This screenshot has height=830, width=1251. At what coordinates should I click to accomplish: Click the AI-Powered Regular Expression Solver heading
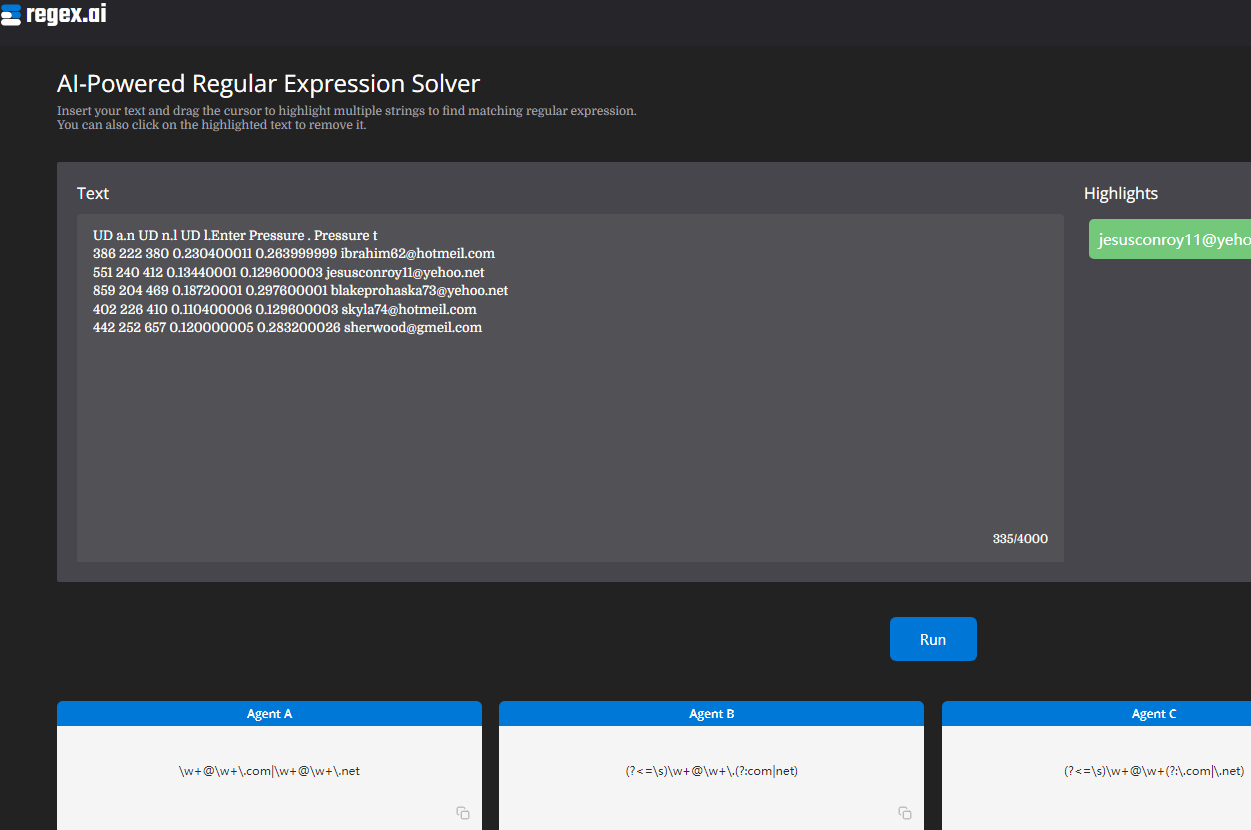(x=268, y=84)
